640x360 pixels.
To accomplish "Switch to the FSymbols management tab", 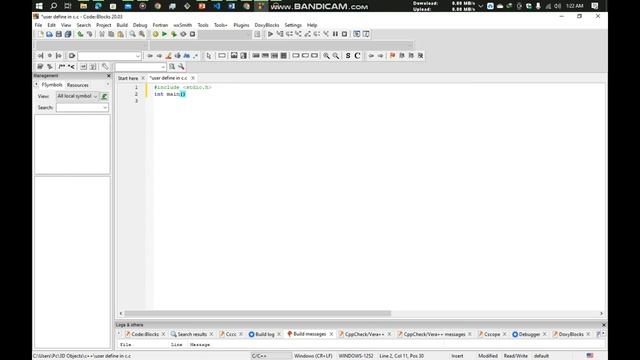I will pos(52,85).
